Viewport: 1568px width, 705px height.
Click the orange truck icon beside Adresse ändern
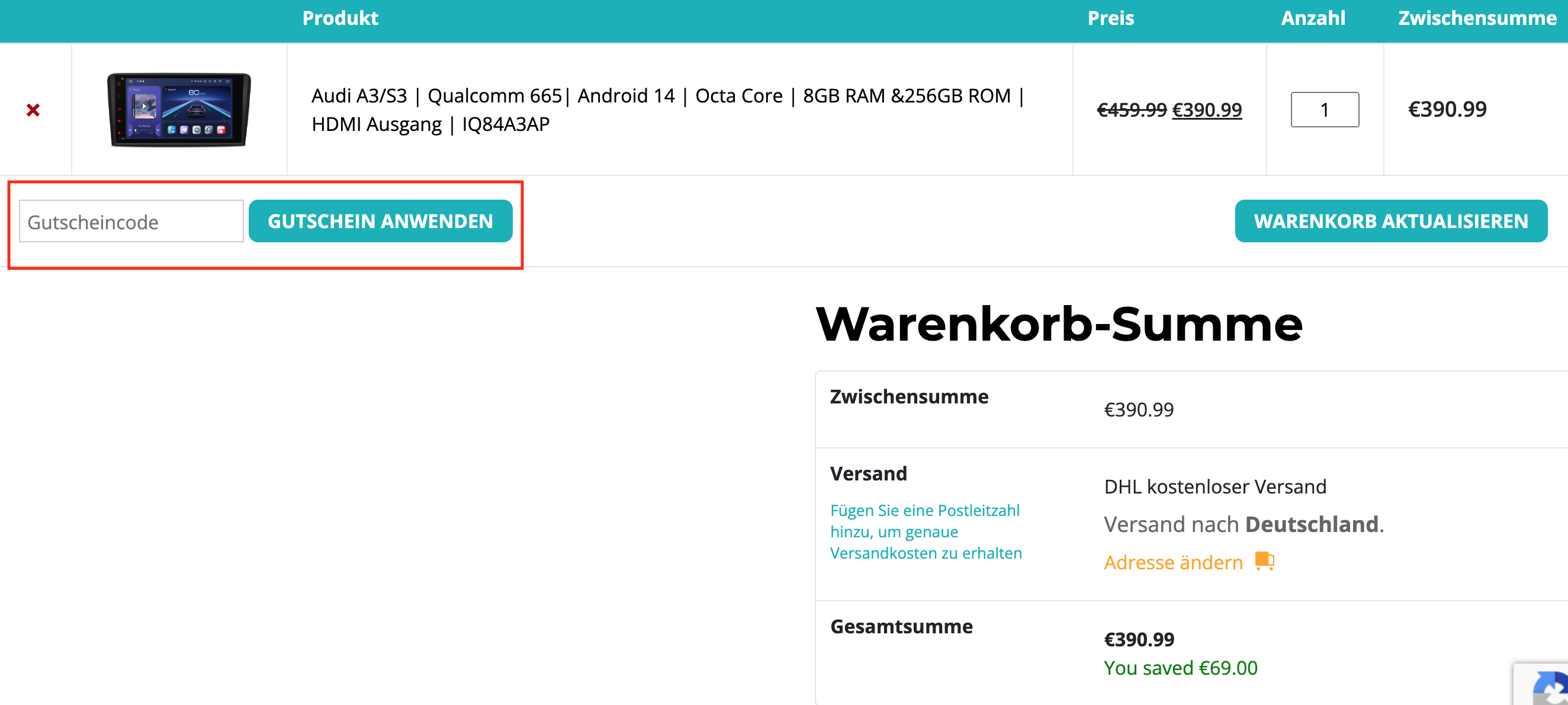click(x=1264, y=560)
